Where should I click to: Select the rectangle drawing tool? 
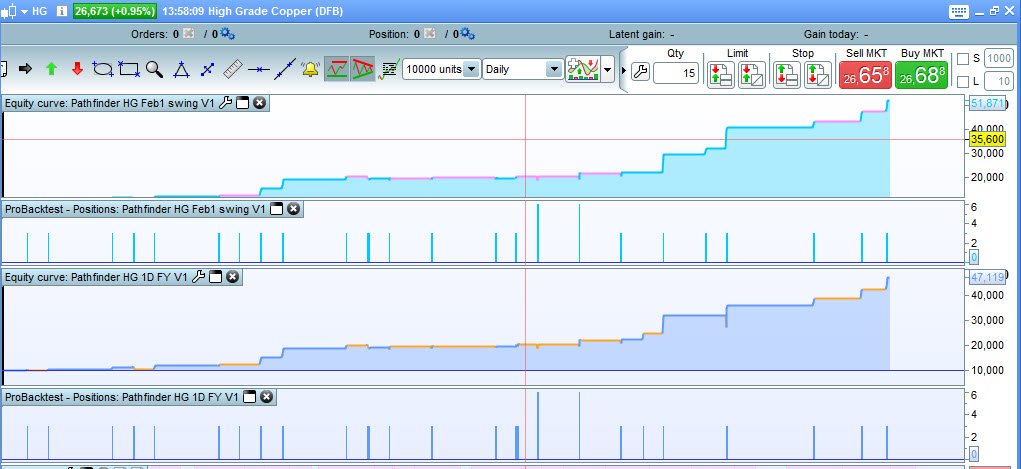click(129, 68)
